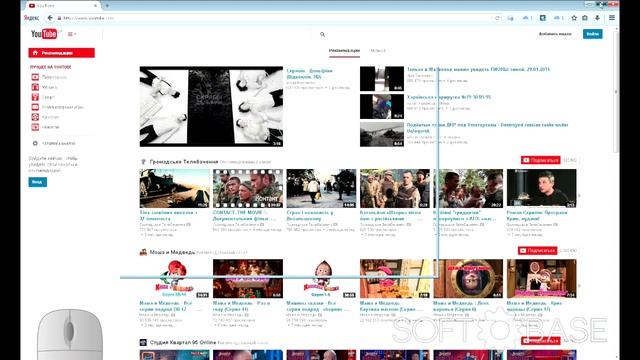
Task: Click the page vertical scrollbar
Action: (616, 92)
